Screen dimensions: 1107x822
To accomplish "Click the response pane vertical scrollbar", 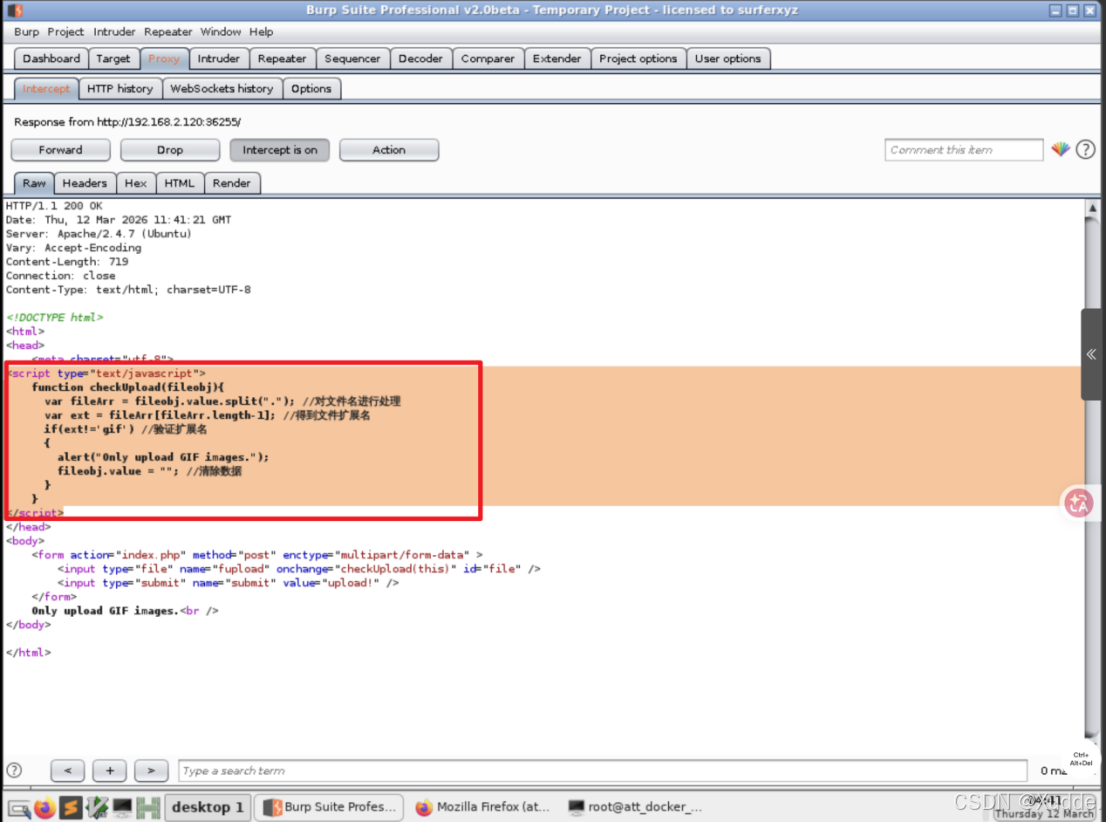I will click(x=1091, y=473).
